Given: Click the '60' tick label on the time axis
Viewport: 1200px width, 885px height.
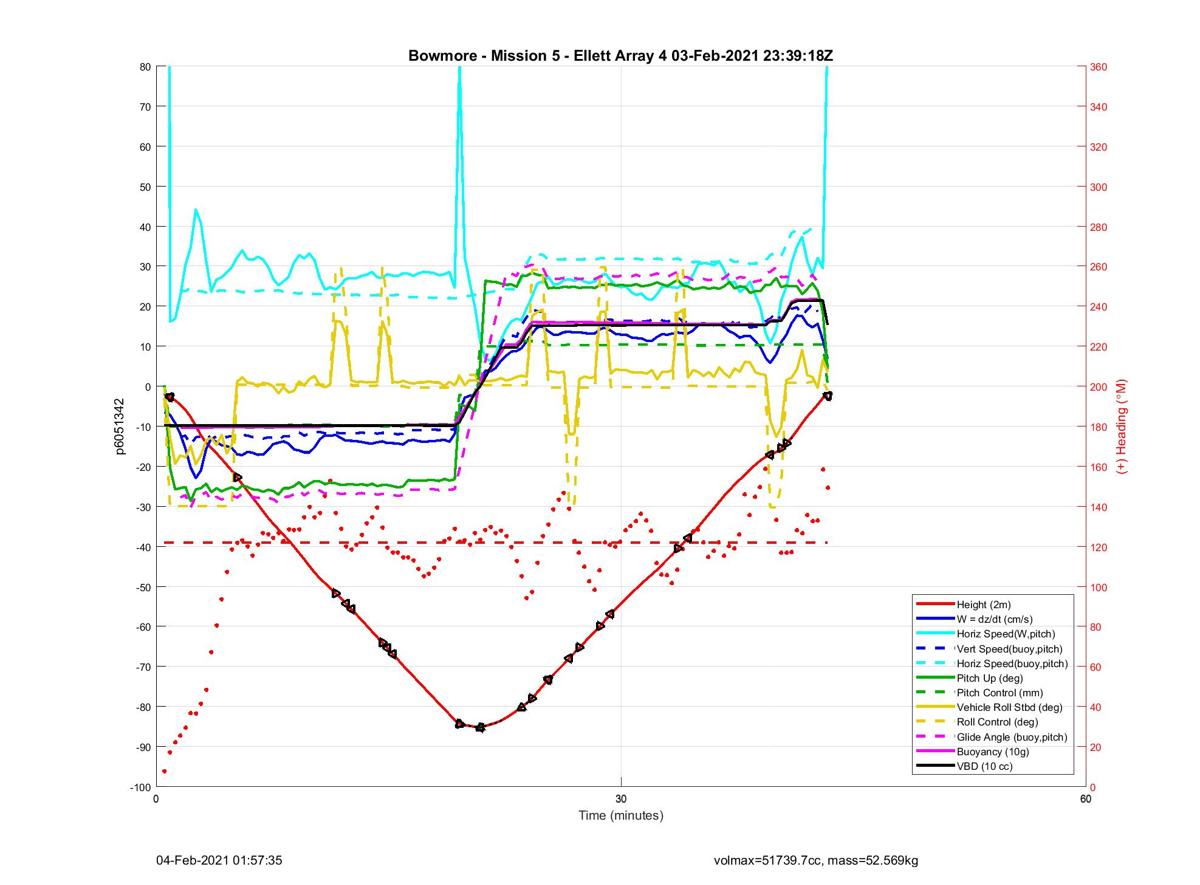Looking at the screenshot, I should (1085, 799).
